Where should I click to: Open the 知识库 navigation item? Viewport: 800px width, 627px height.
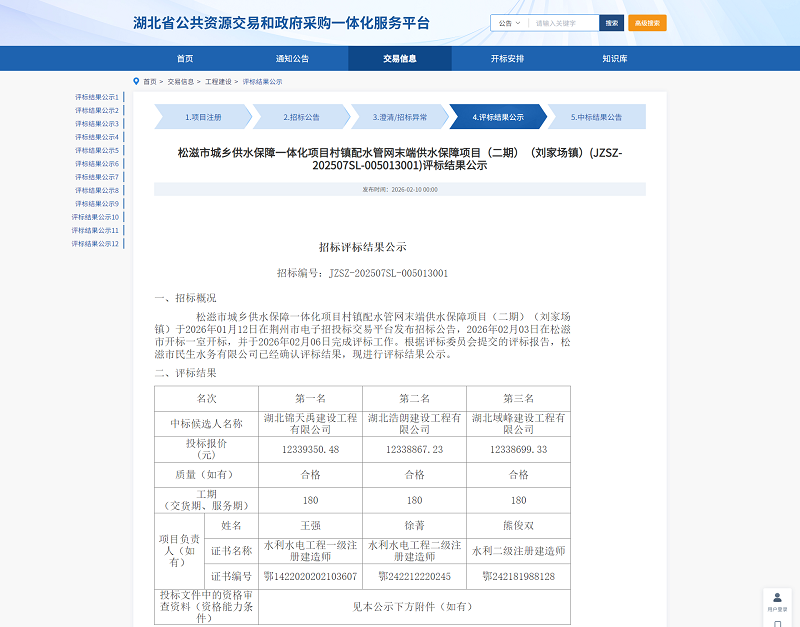(x=612, y=59)
